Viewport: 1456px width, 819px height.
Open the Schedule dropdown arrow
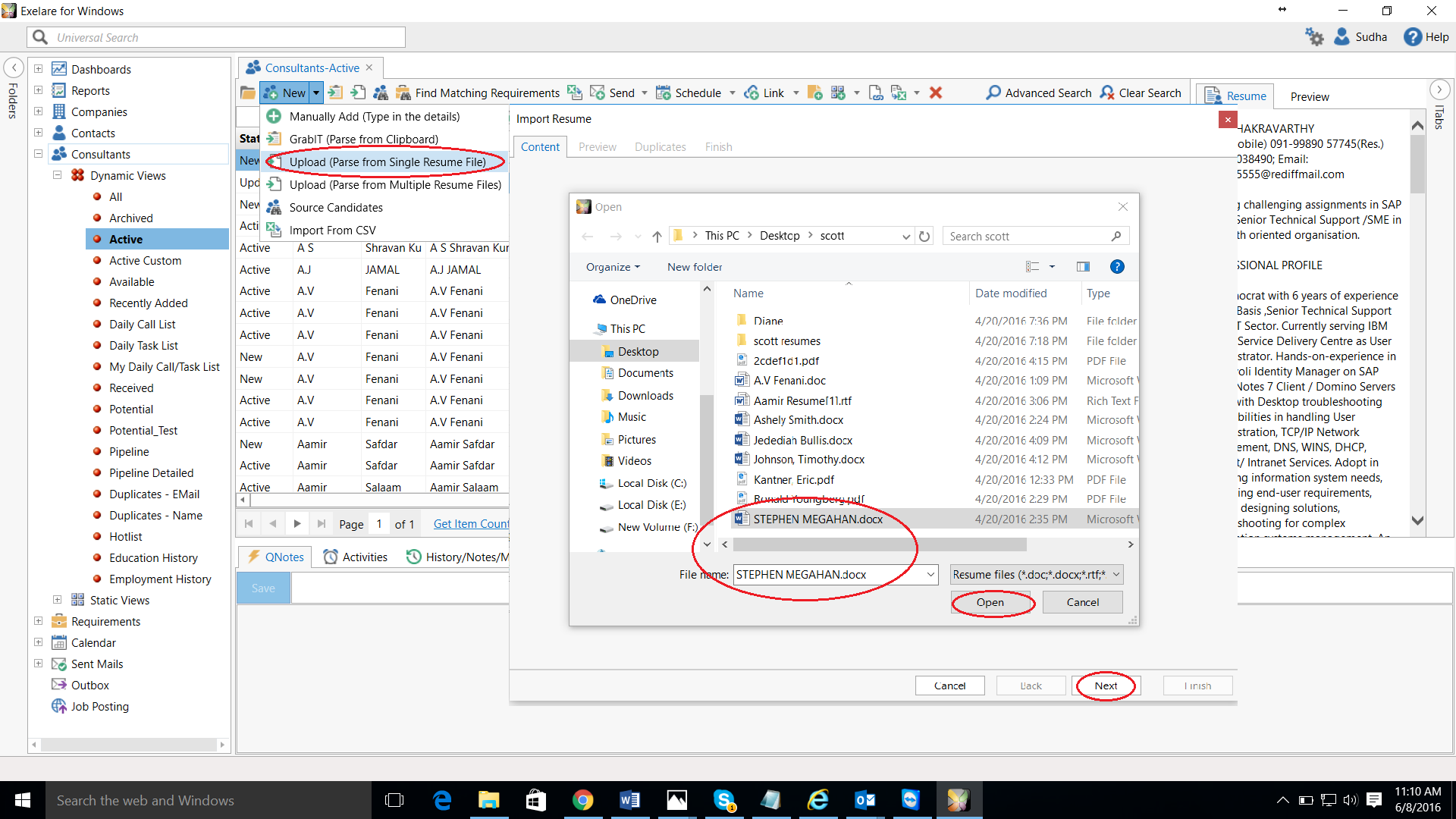tap(733, 93)
